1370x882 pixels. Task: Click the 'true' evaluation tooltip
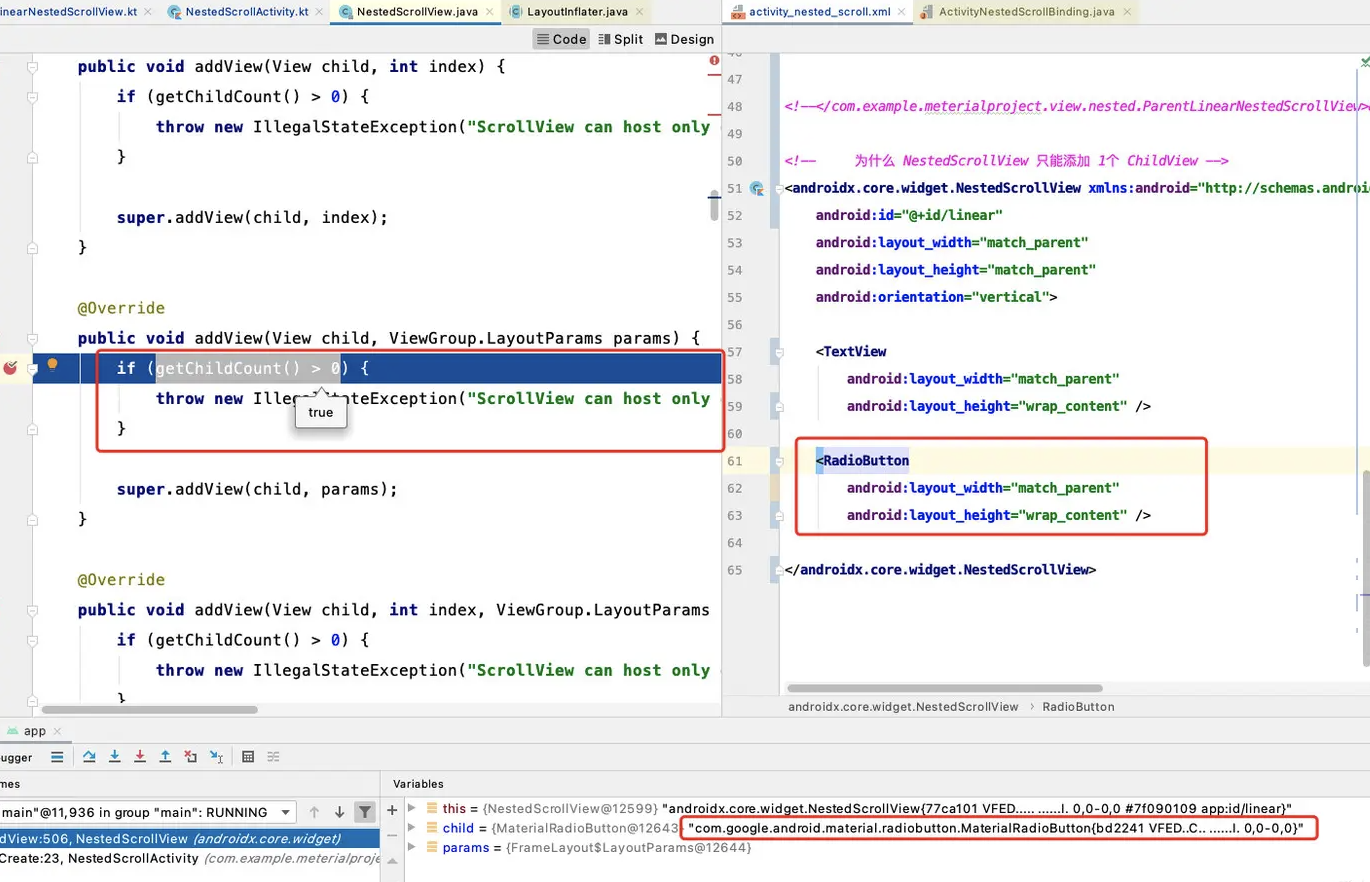point(320,412)
